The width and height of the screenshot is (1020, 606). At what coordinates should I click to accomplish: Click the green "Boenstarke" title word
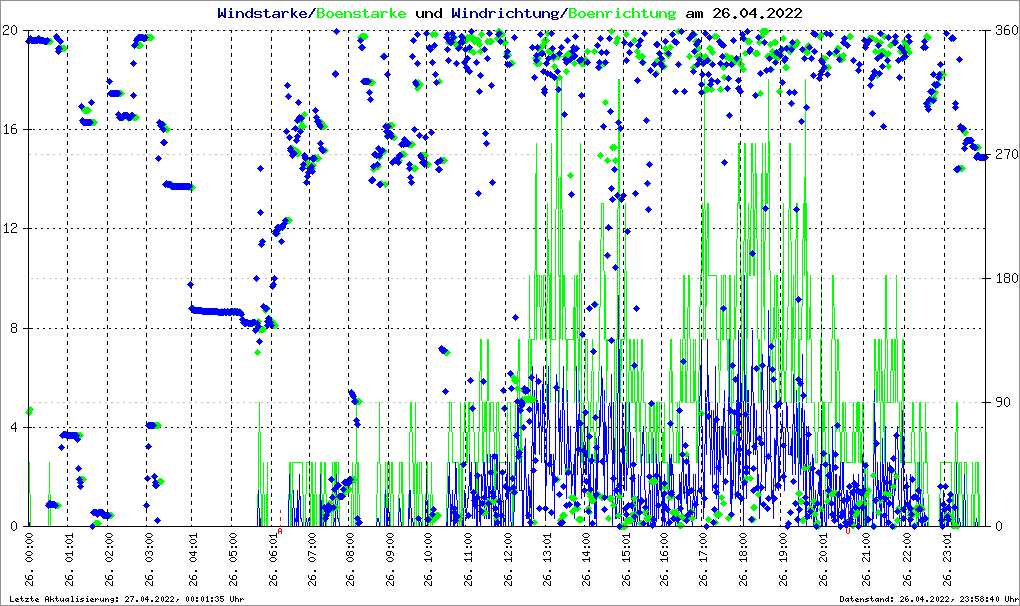(361, 13)
